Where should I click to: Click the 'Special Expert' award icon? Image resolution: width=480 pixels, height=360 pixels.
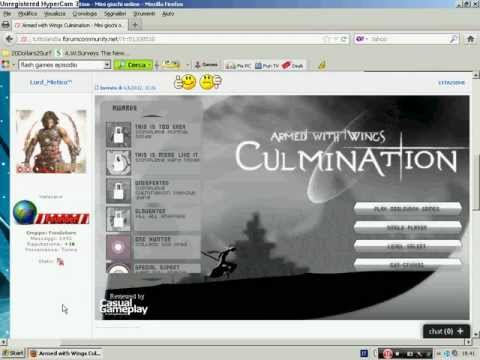[118, 268]
